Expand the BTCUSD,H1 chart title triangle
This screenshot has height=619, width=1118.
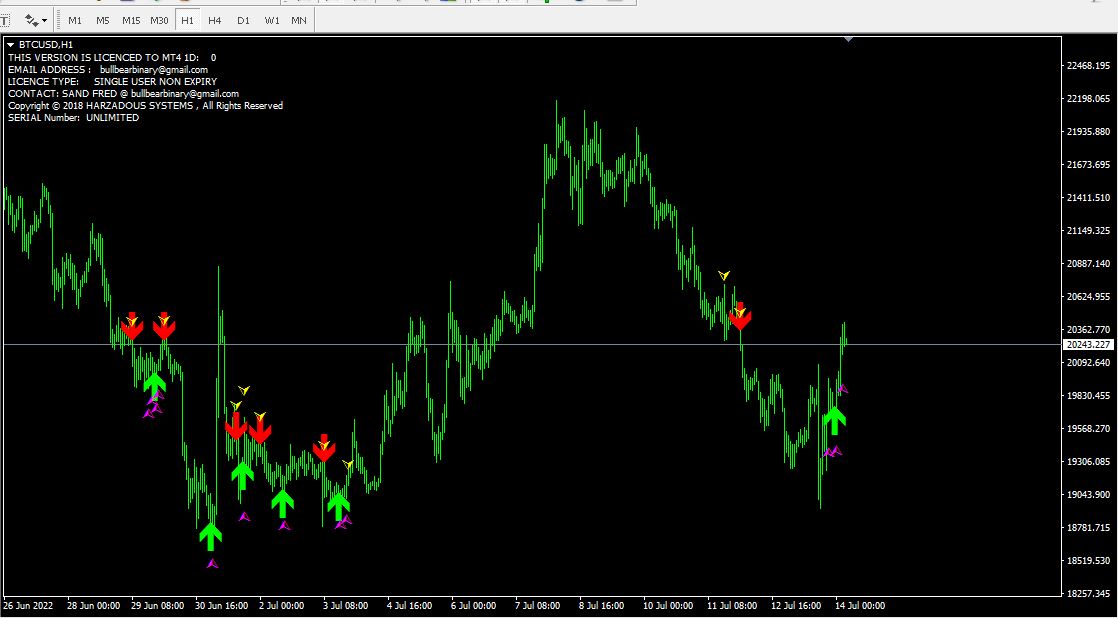[11, 45]
